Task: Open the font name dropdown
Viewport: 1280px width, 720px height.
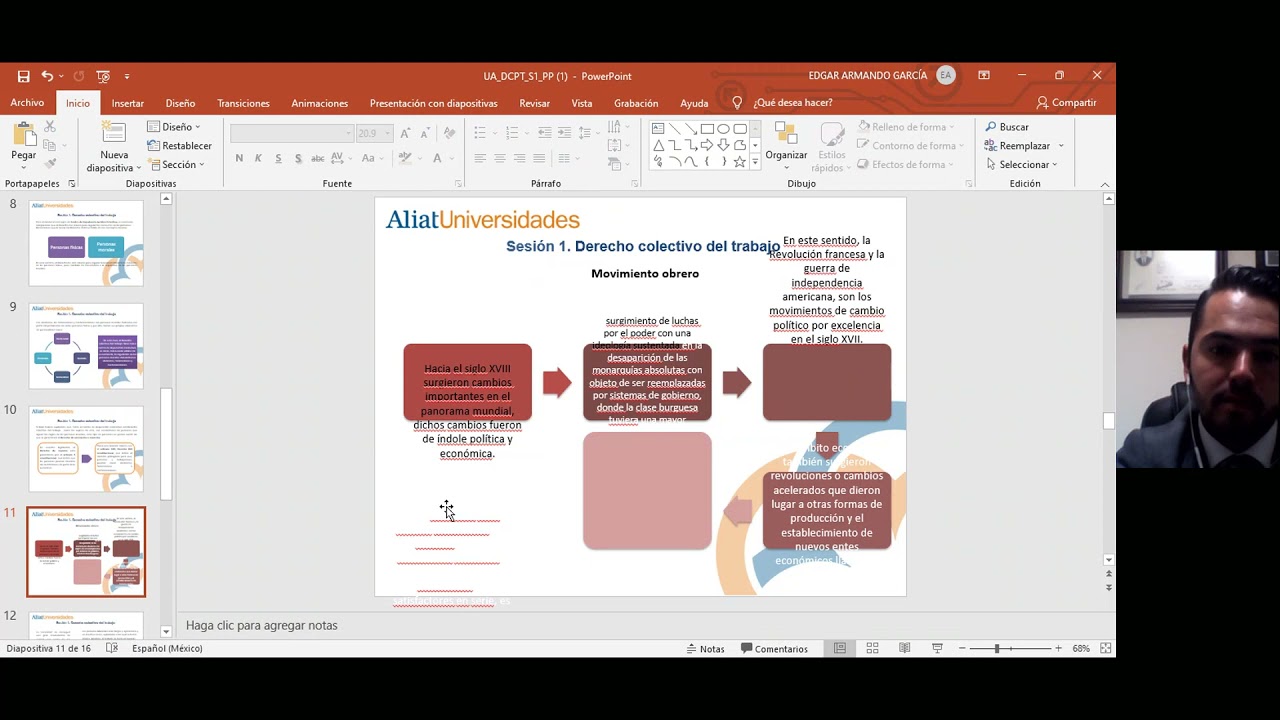Action: tap(348, 133)
